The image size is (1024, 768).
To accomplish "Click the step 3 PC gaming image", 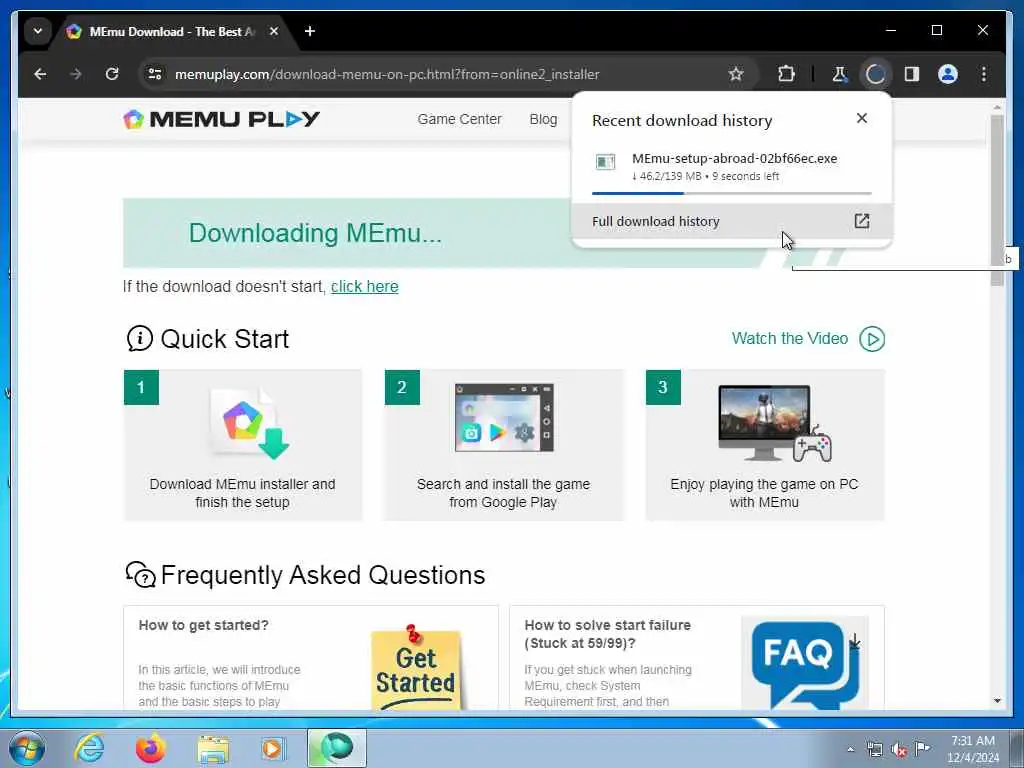I will [775, 423].
